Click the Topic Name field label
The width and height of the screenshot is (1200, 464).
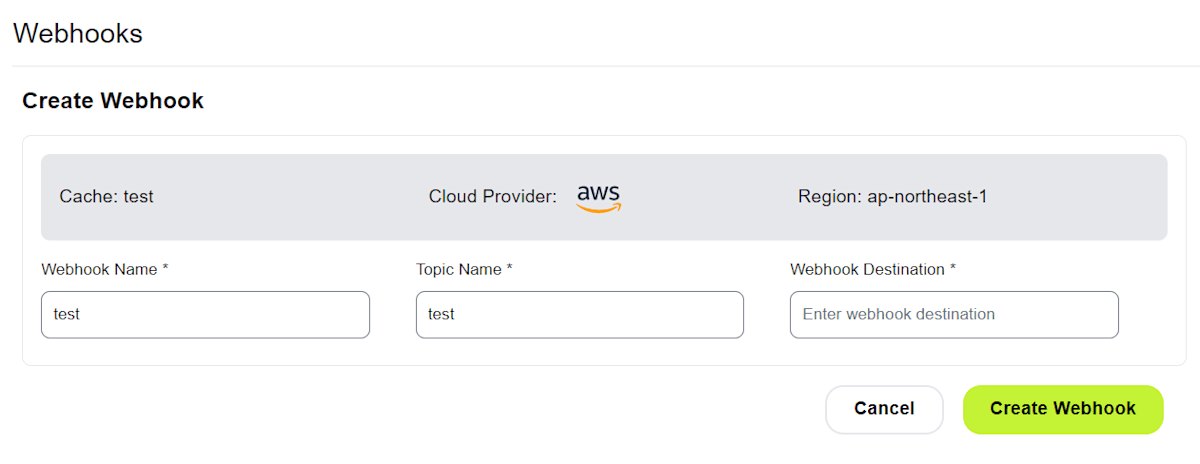click(x=458, y=269)
